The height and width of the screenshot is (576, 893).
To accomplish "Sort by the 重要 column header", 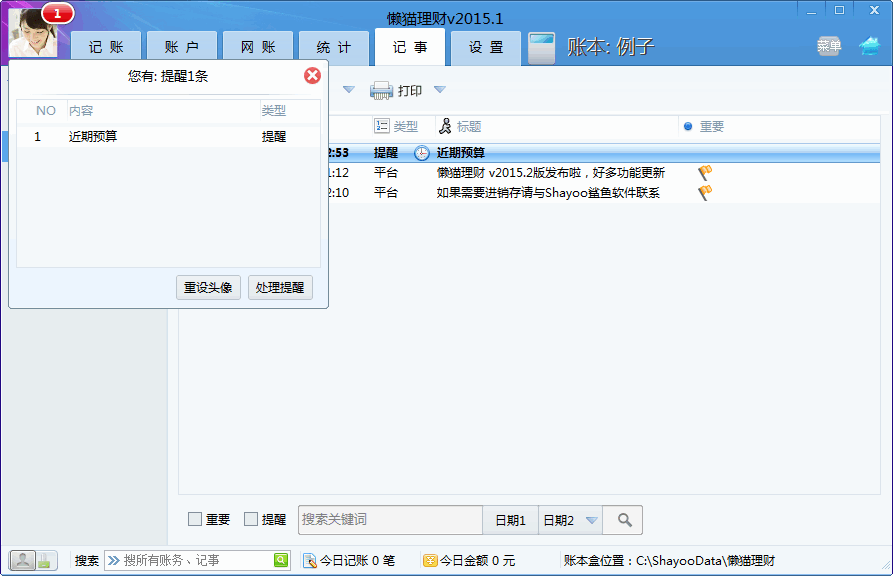I will point(711,126).
